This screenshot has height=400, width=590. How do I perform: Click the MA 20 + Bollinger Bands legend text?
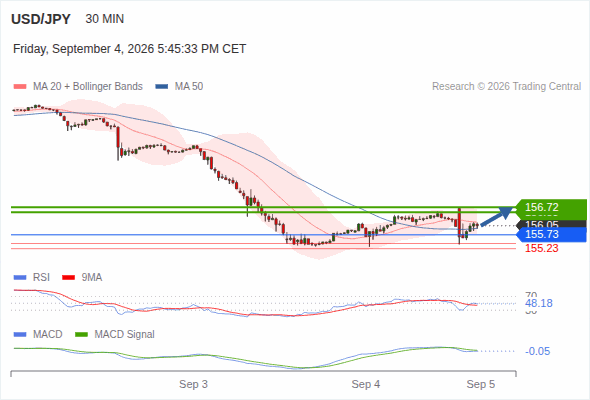pos(88,87)
